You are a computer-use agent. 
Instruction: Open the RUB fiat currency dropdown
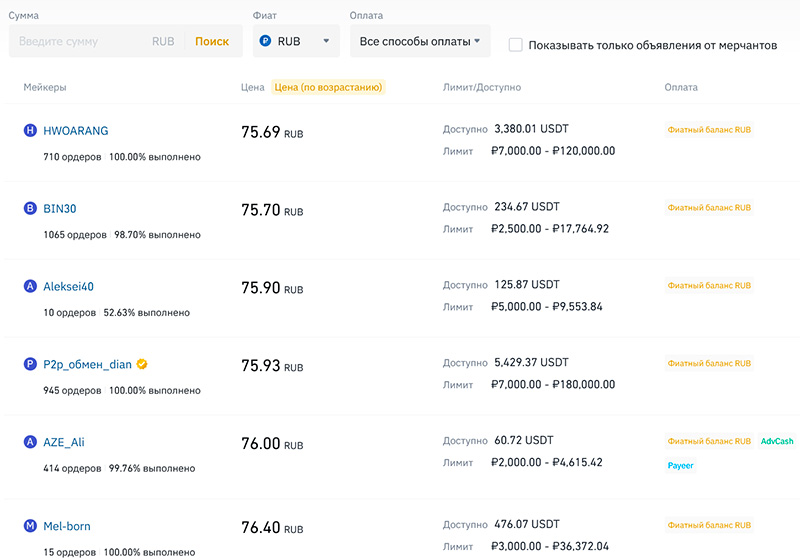tap(296, 42)
